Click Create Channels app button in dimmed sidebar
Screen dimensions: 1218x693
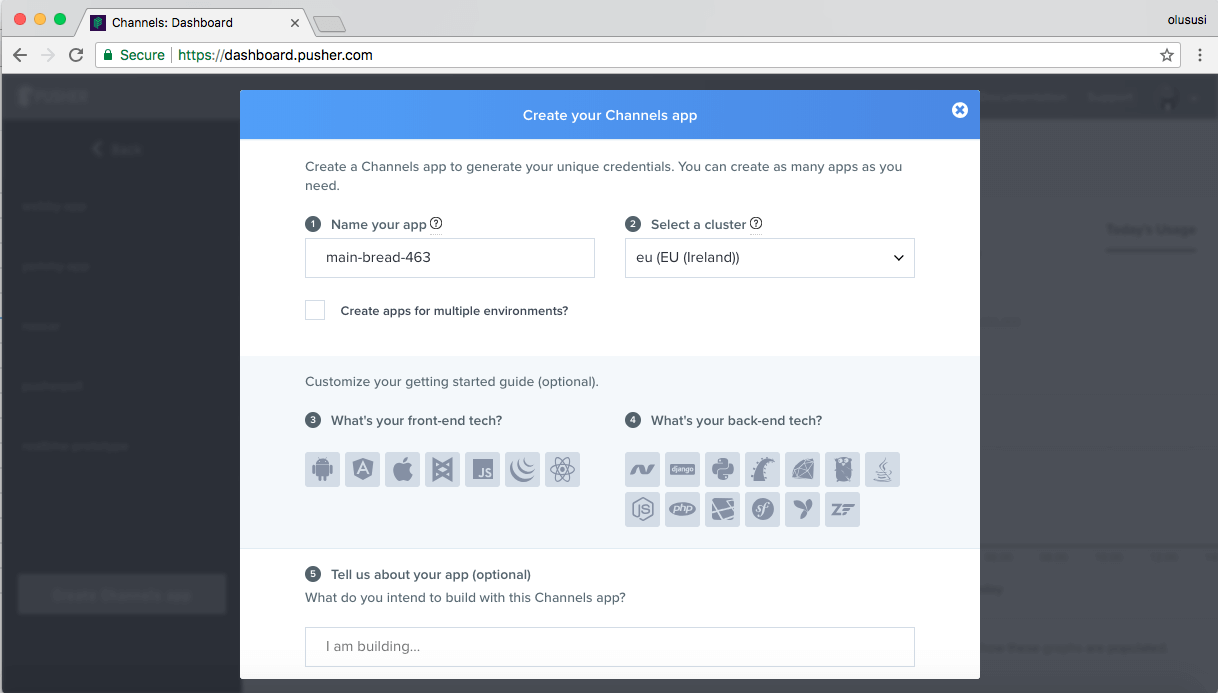click(x=122, y=595)
